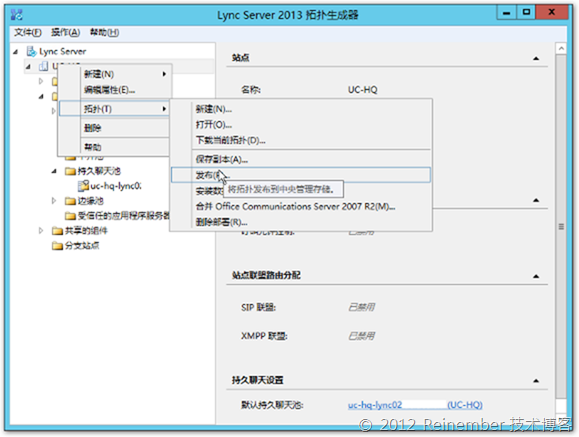579x437 pixels.
Task: Collapse the 站点 section header
Action: point(536,58)
